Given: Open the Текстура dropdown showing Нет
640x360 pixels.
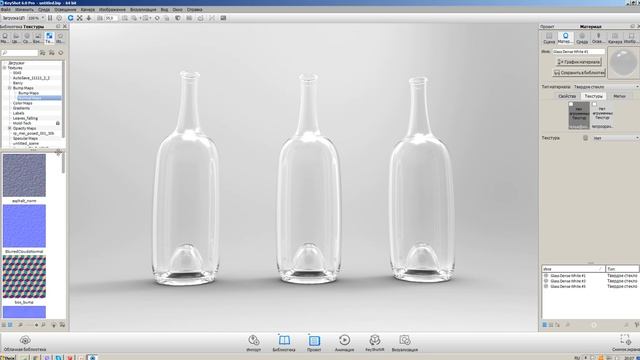Looking at the screenshot, I should point(616,138).
